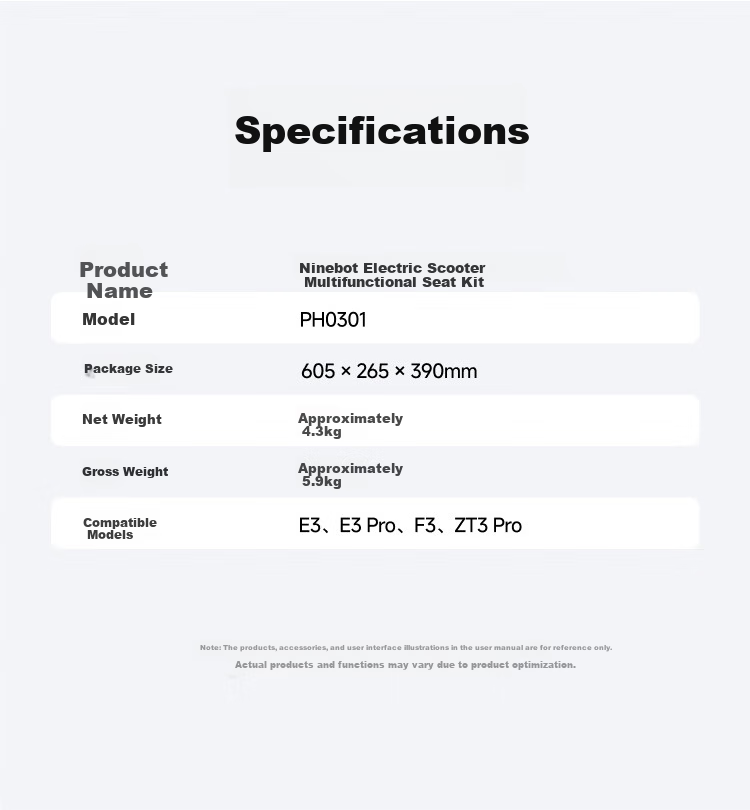Viewport: 750px width, 810px height.
Task: Click the 5.9kg weight figure
Action: 321,481
